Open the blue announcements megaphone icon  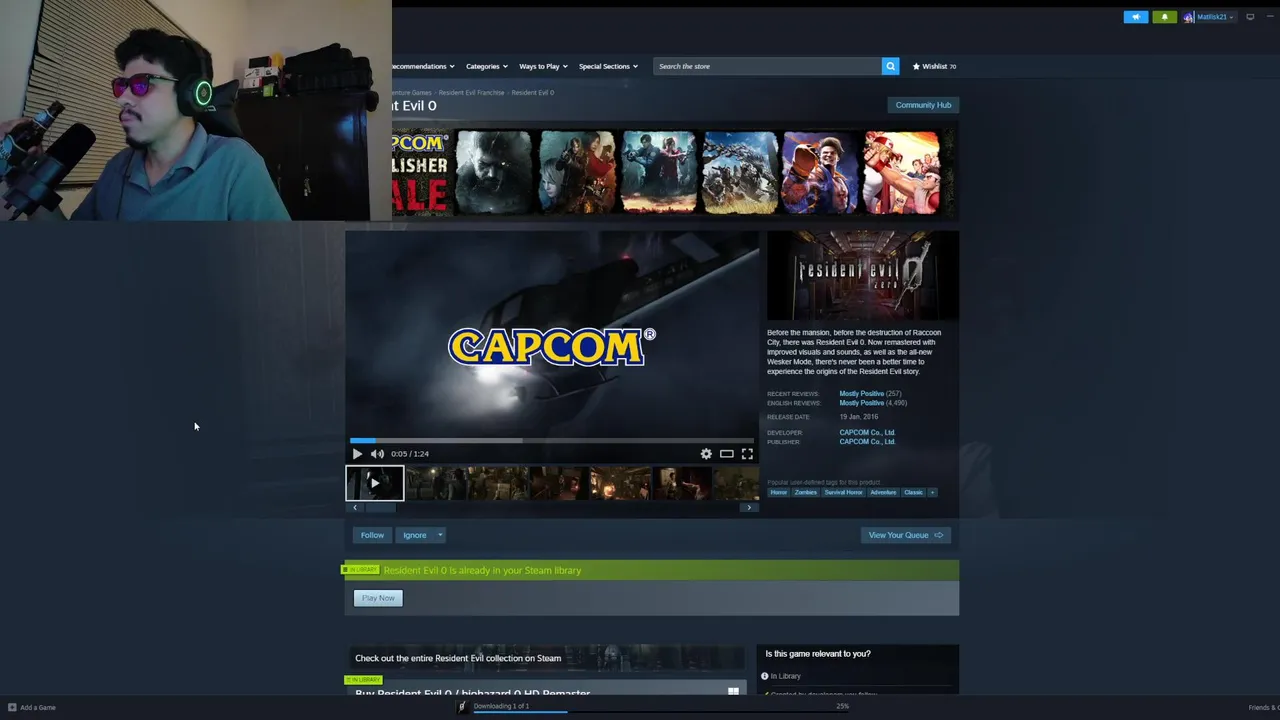(x=1136, y=17)
